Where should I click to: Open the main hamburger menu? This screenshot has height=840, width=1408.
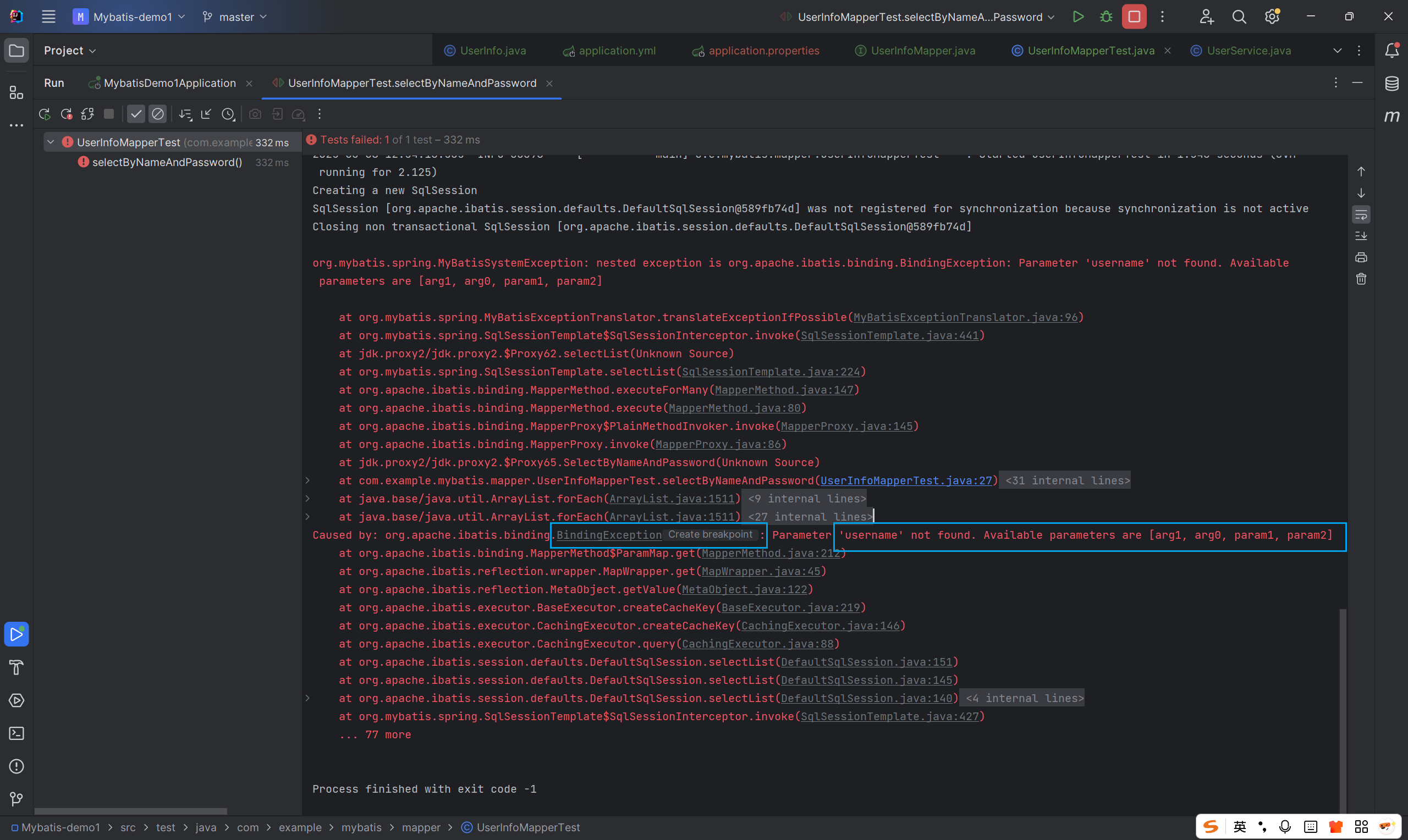48,17
